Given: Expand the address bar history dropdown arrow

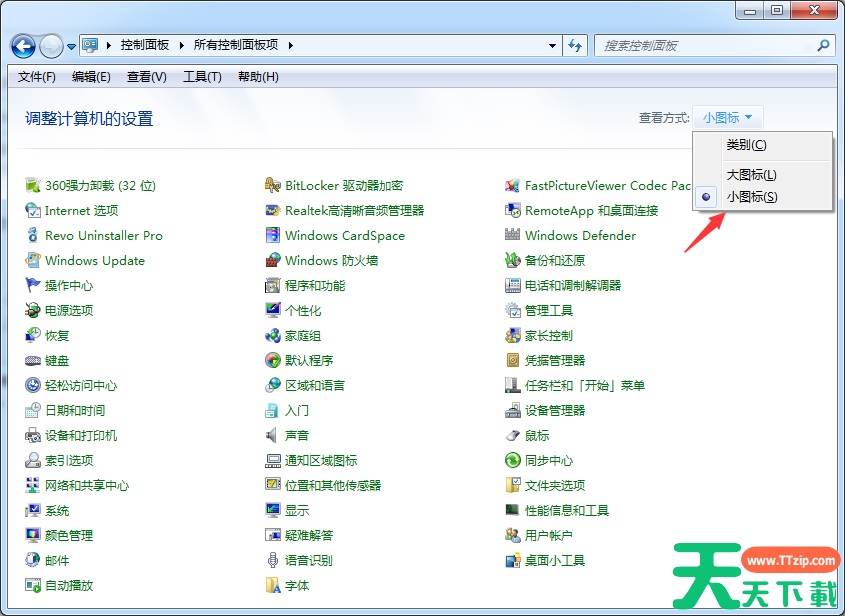Looking at the screenshot, I should [552, 46].
